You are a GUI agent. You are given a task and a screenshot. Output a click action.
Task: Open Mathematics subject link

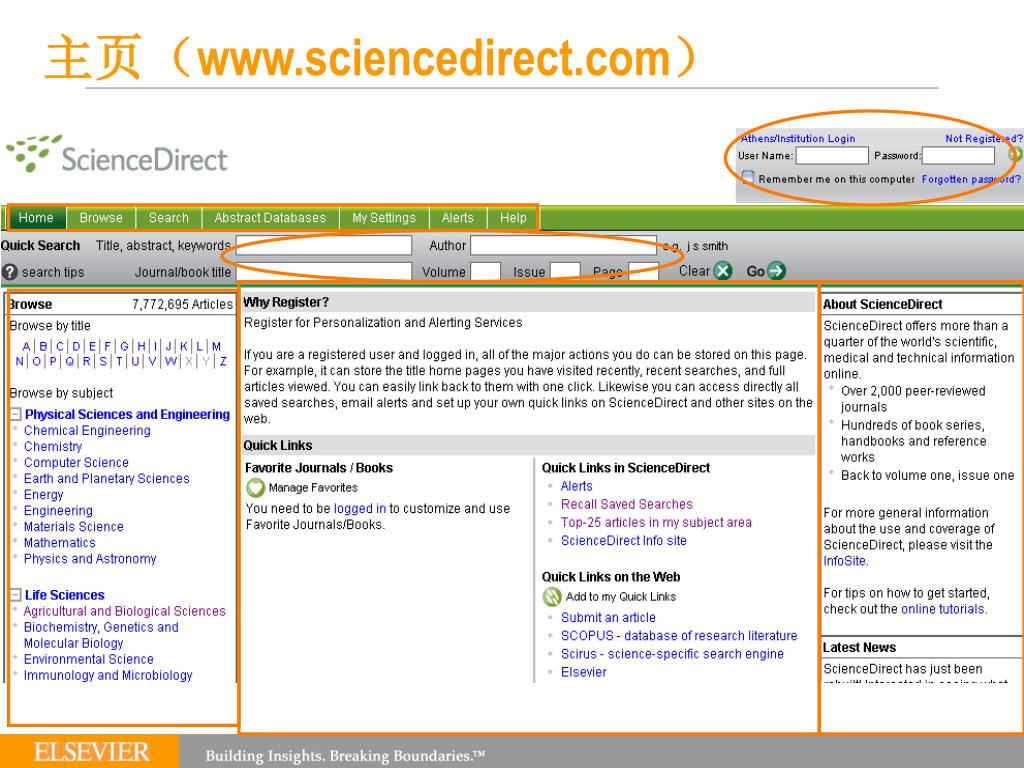(x=59, y=543)
